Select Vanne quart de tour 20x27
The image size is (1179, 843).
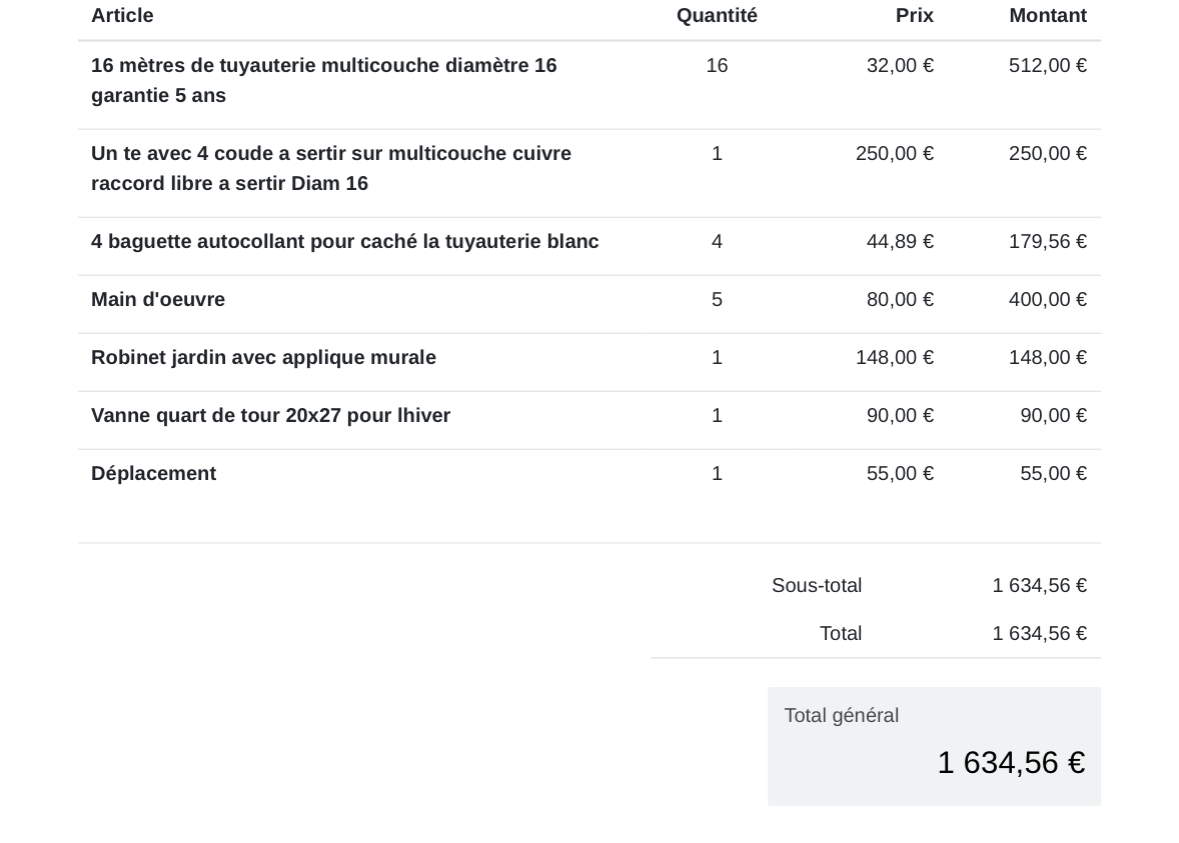(x=271, y=415)
